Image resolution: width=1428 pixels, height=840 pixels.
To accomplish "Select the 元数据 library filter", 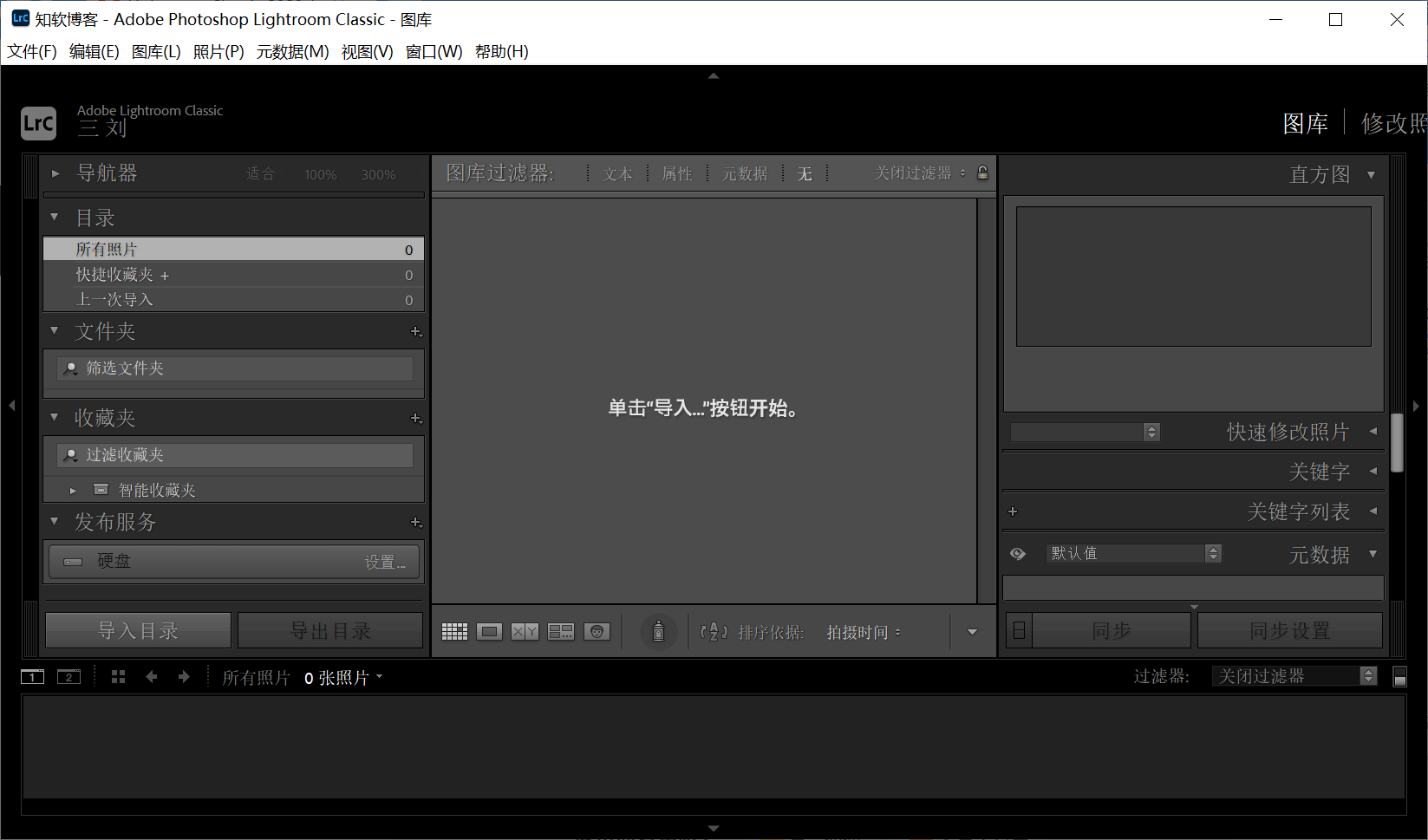I will click(745, 173).
